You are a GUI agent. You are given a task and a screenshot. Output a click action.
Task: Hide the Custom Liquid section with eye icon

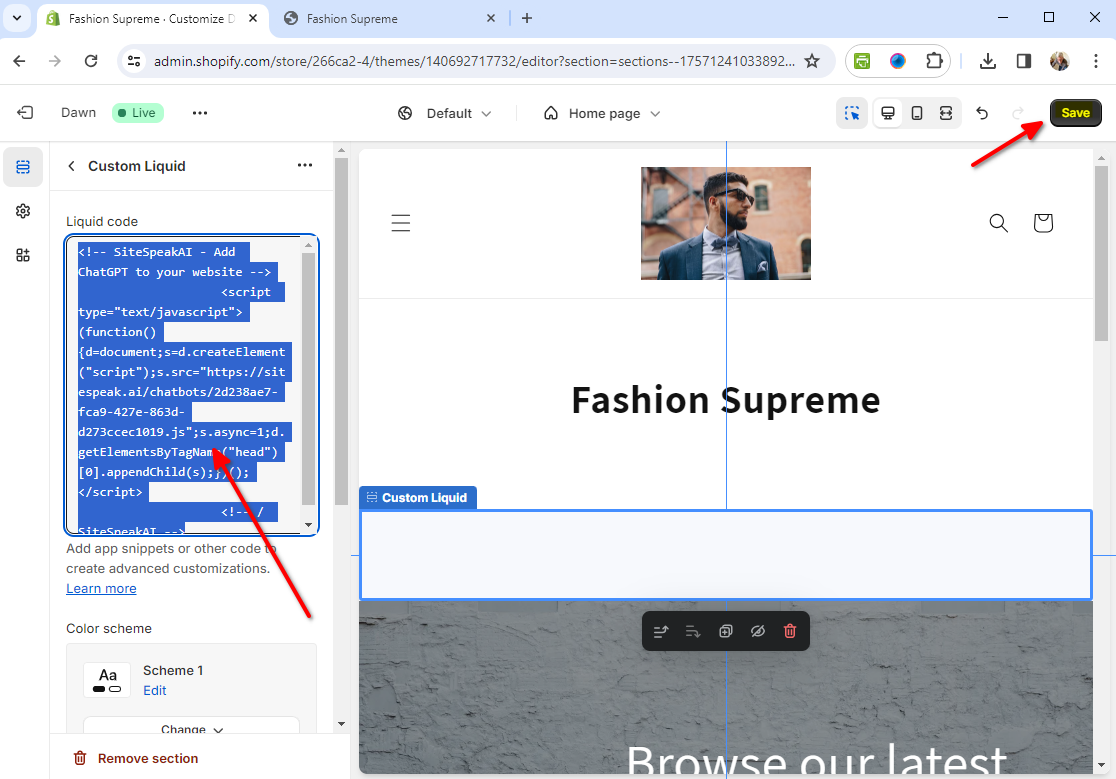758,631
